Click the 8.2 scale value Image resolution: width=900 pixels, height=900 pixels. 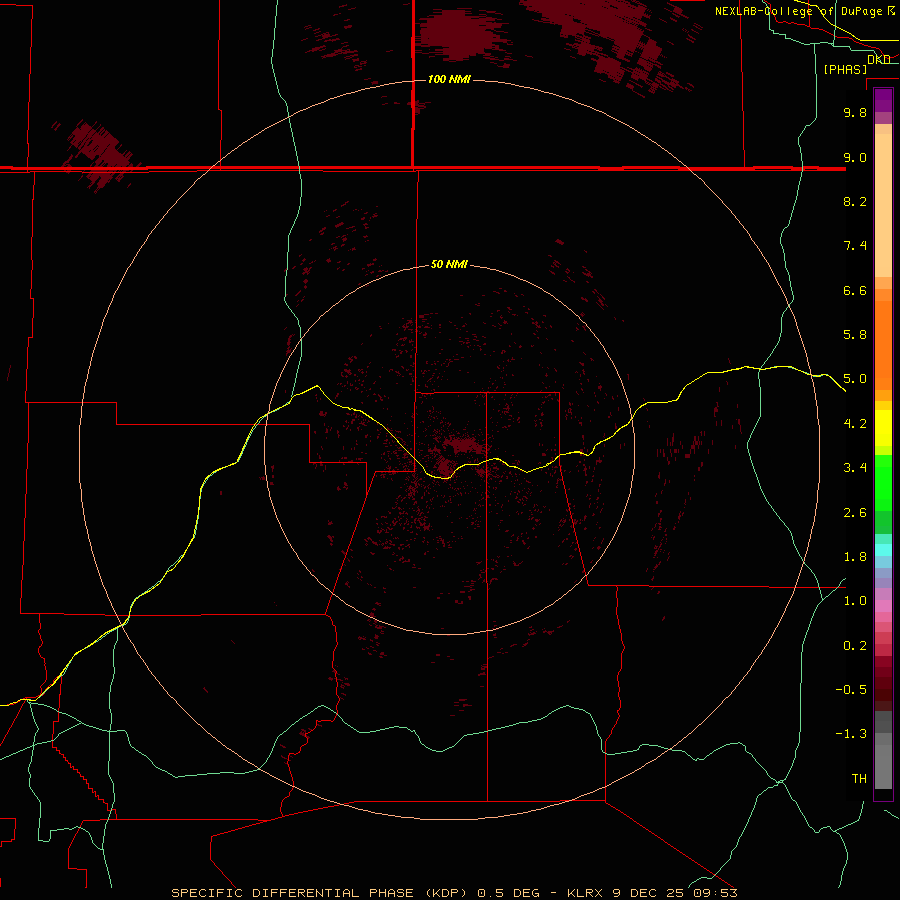(855, 201)
